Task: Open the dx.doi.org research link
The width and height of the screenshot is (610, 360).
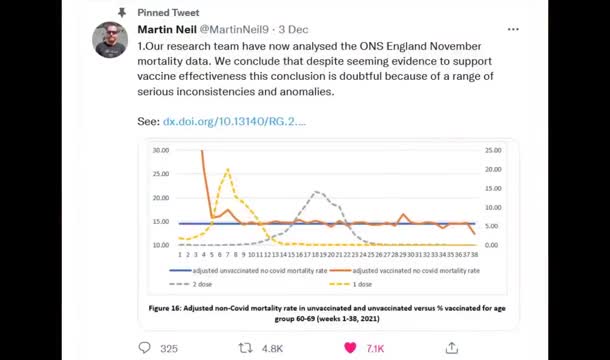Action: 234,121
